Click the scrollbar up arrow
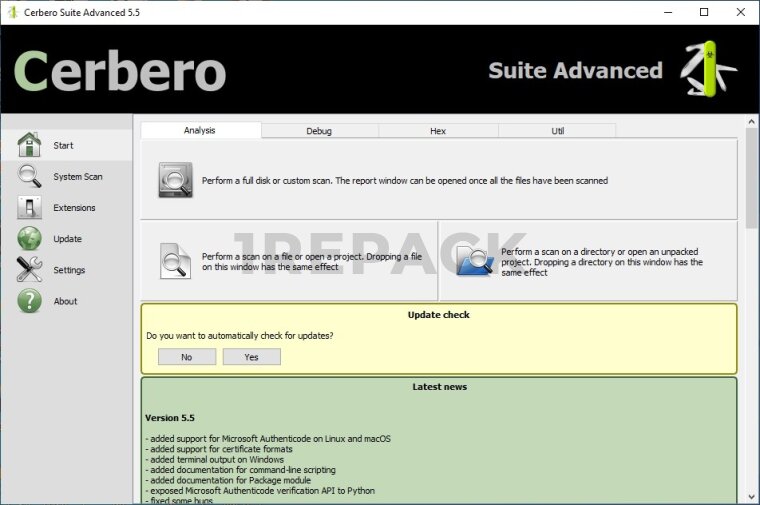 (751, 122)
